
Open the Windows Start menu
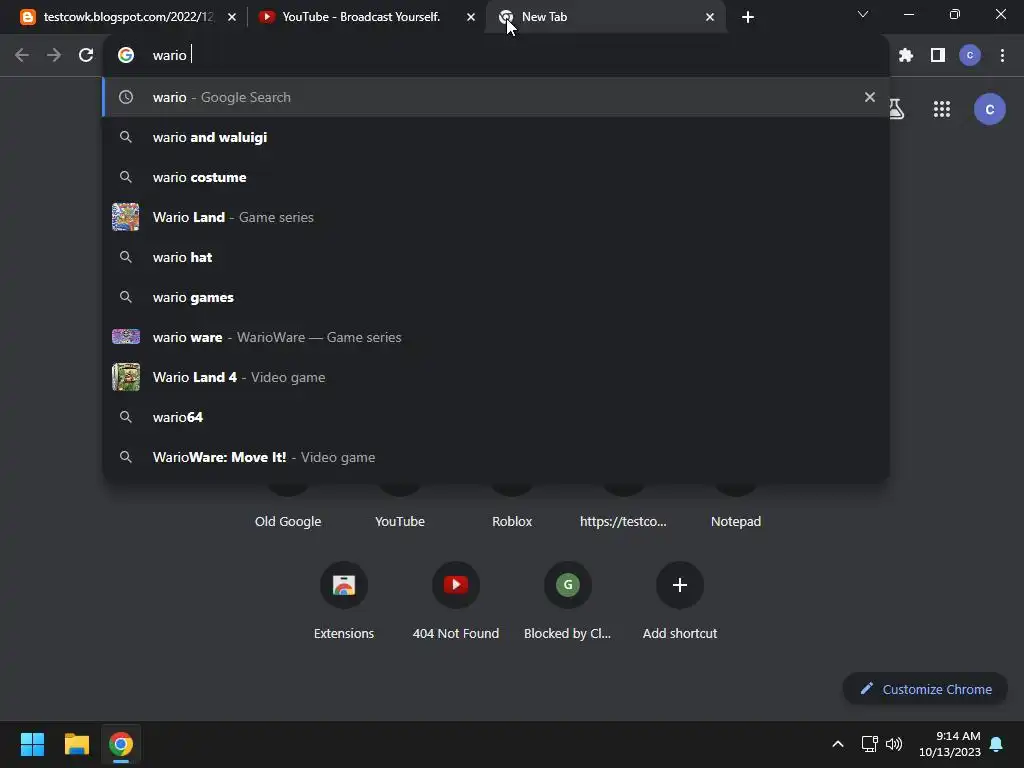pyautogui.click(x=33, y=744)
